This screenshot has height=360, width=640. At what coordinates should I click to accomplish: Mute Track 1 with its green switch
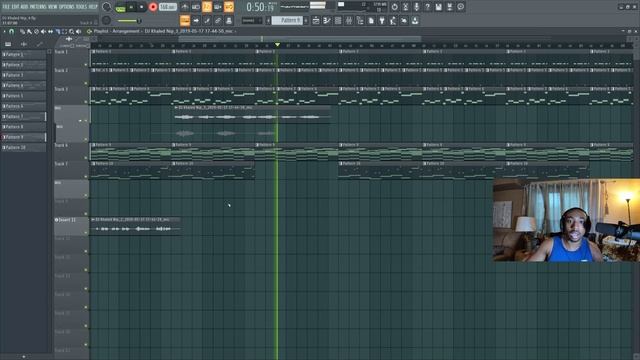(x=86, y=64)
